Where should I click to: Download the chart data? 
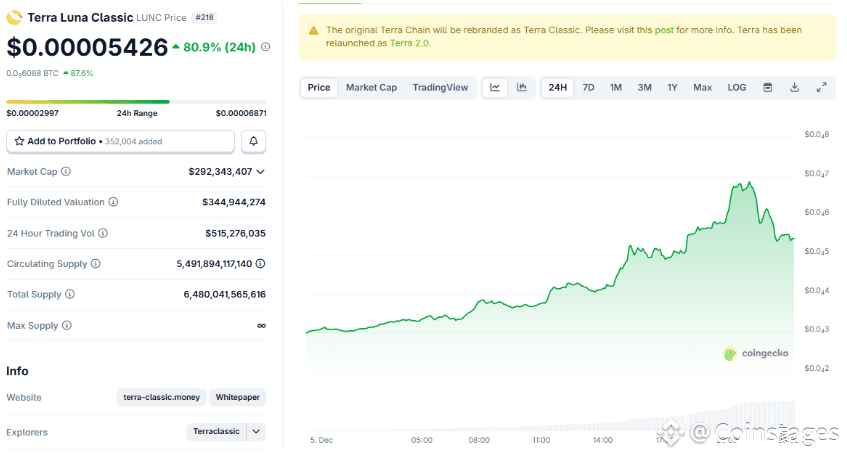(x=794, y=88)
